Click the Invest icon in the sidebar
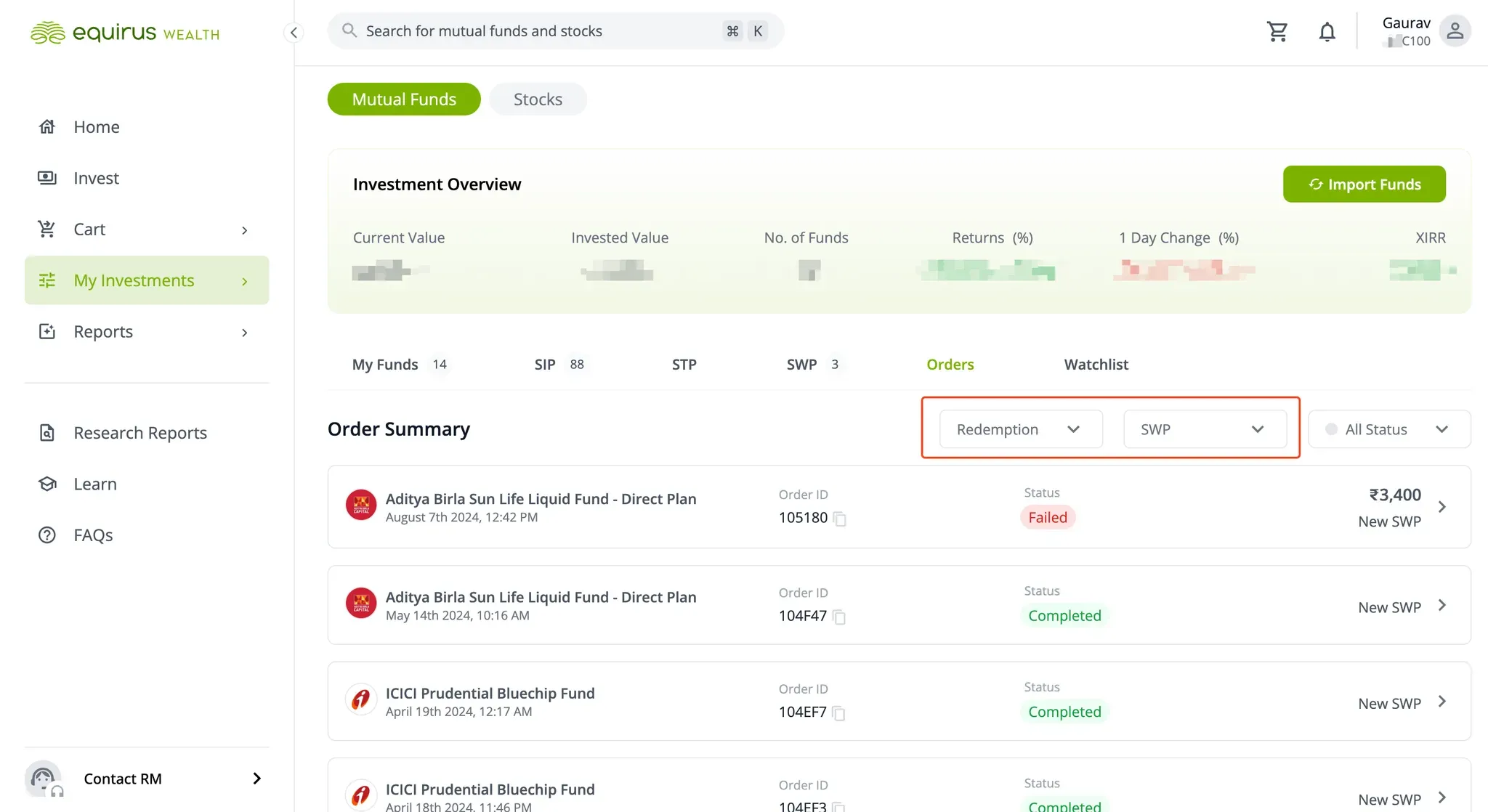This screenshot has height=812, width=1488. click(x=47, y=178)
